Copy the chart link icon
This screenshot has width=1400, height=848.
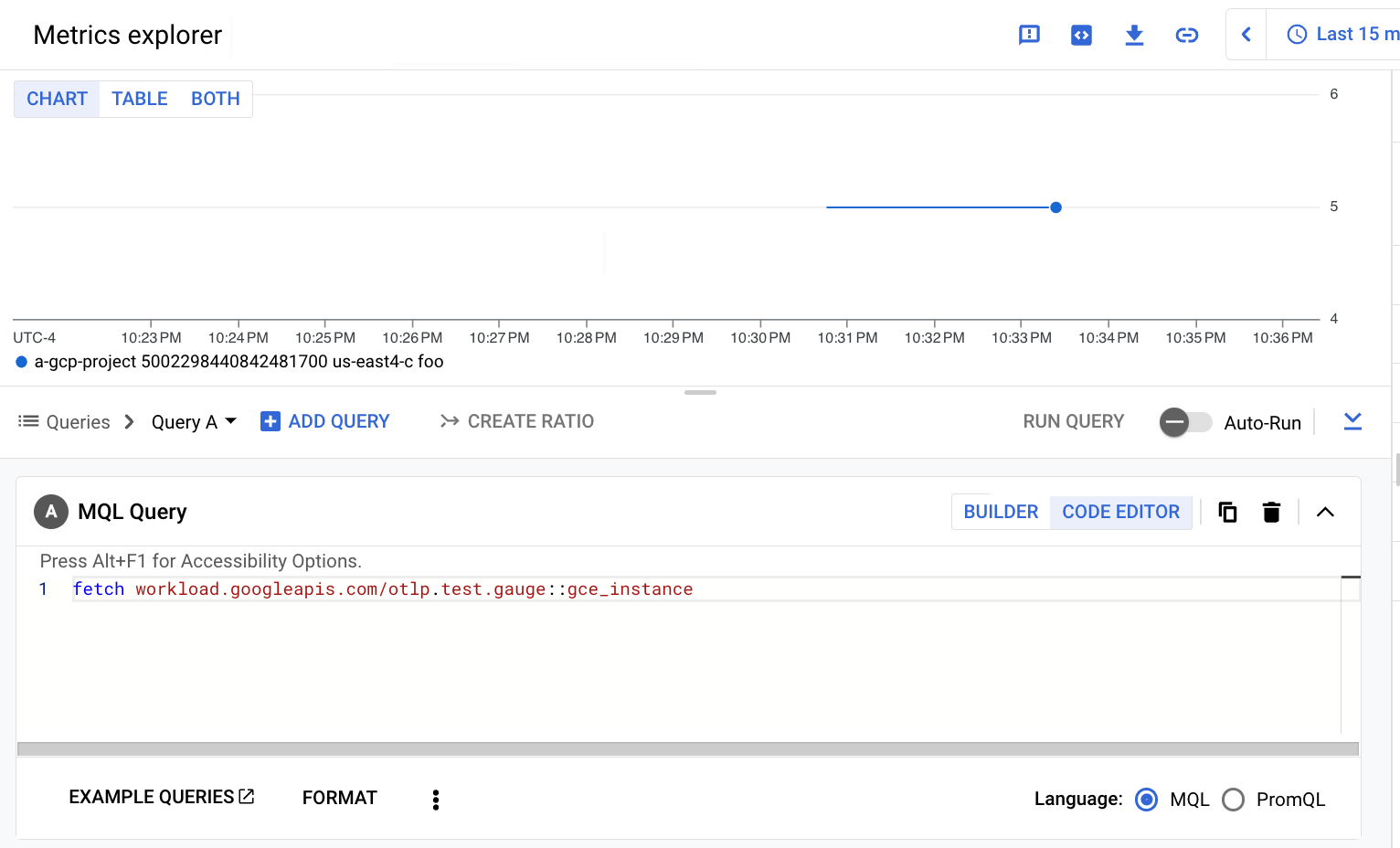pos(1186,35)
